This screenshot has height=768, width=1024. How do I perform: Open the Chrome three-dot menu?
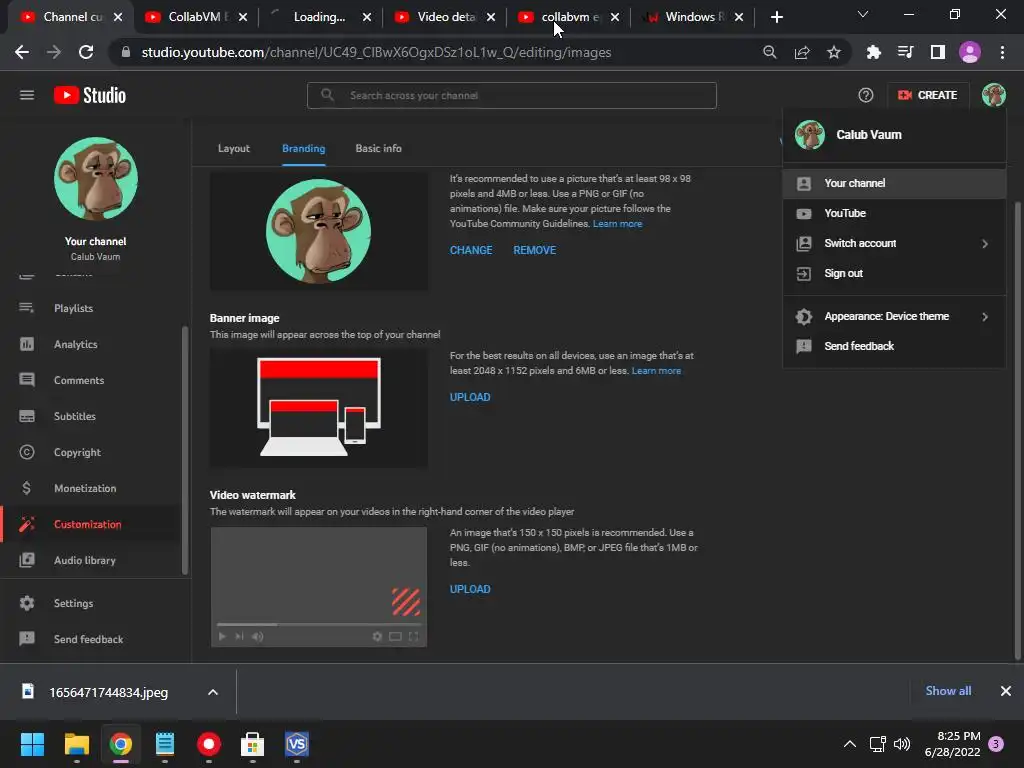1002,52
